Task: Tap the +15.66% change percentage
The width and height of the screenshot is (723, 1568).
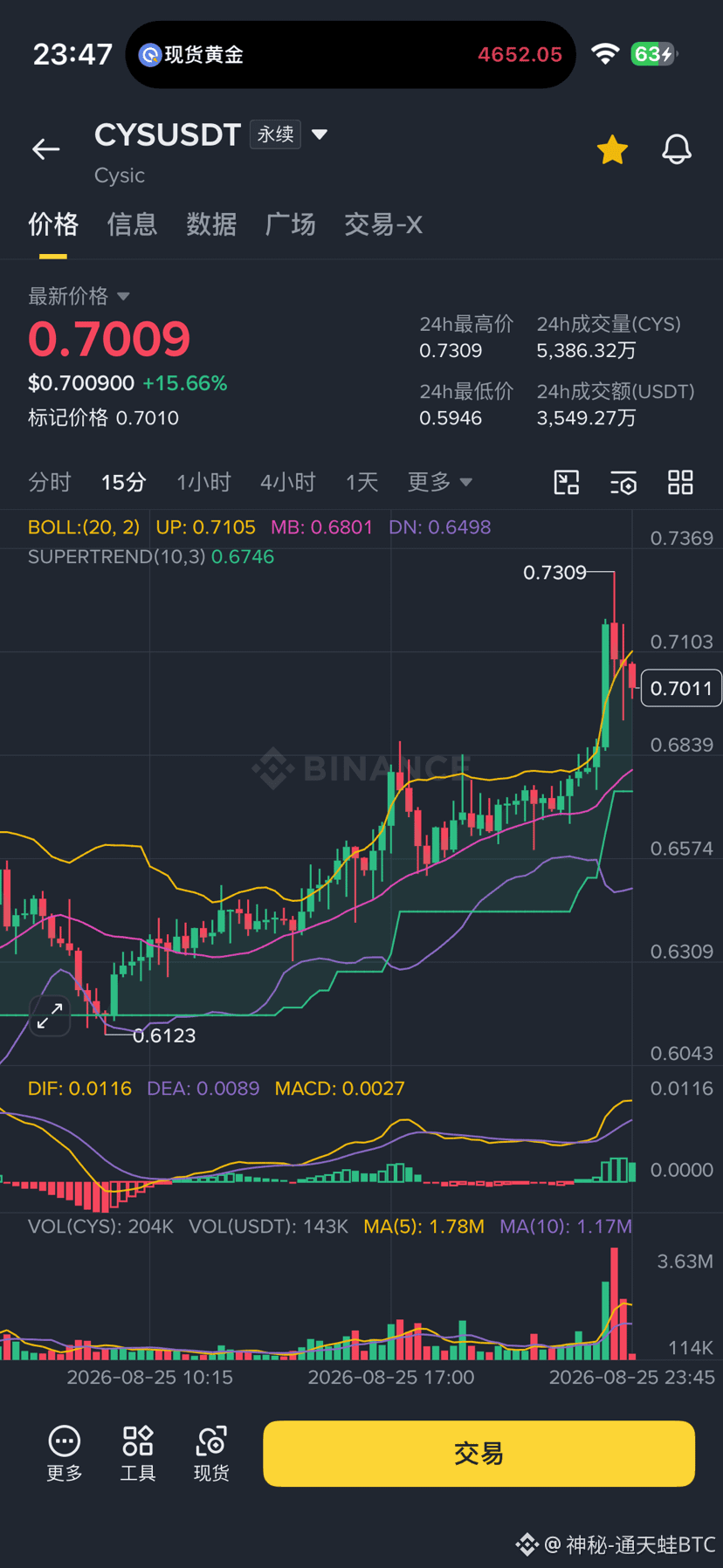Action: pos(184,383)
